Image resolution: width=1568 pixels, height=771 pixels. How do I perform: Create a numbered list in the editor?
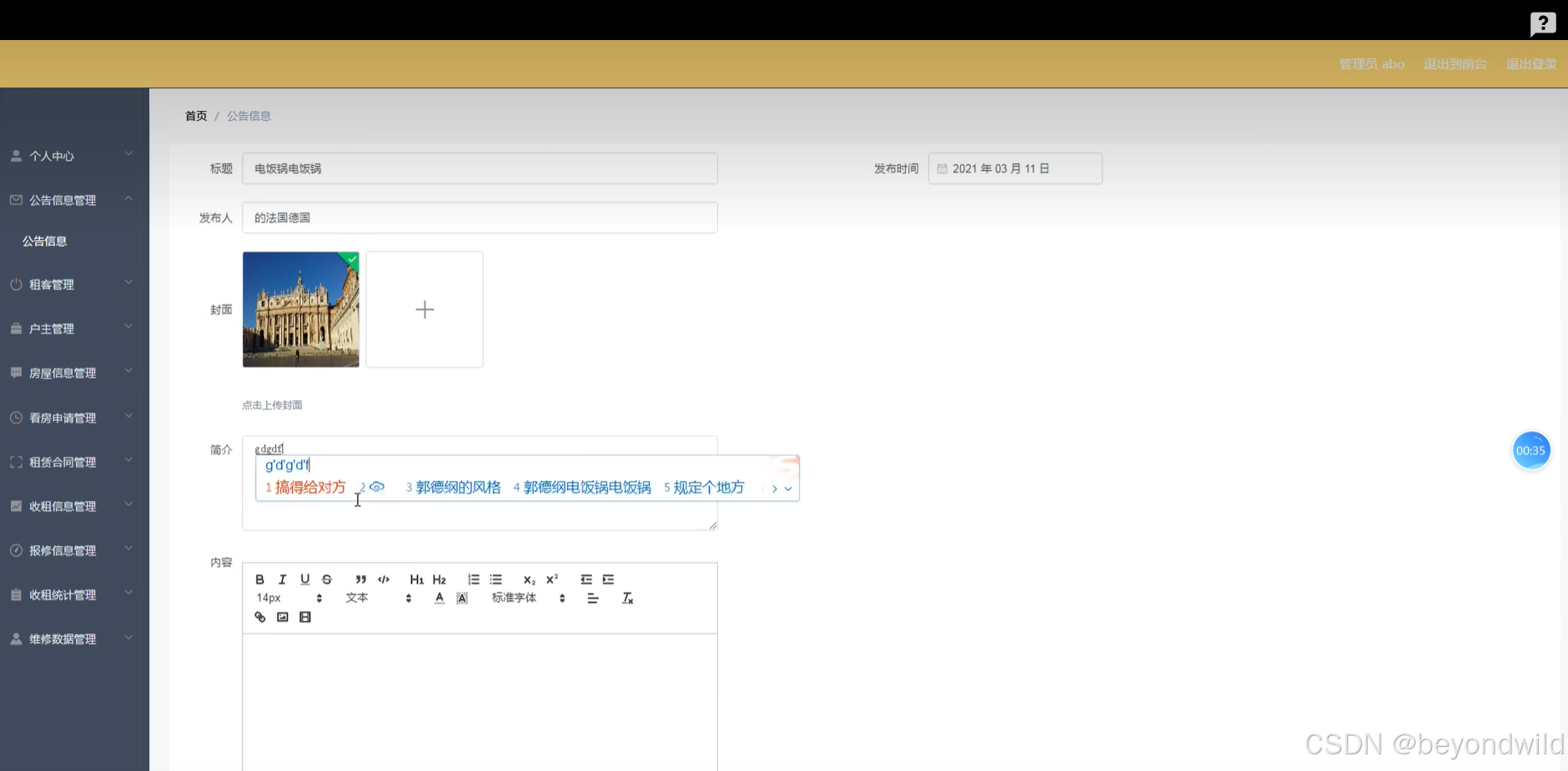click(474, 579)
